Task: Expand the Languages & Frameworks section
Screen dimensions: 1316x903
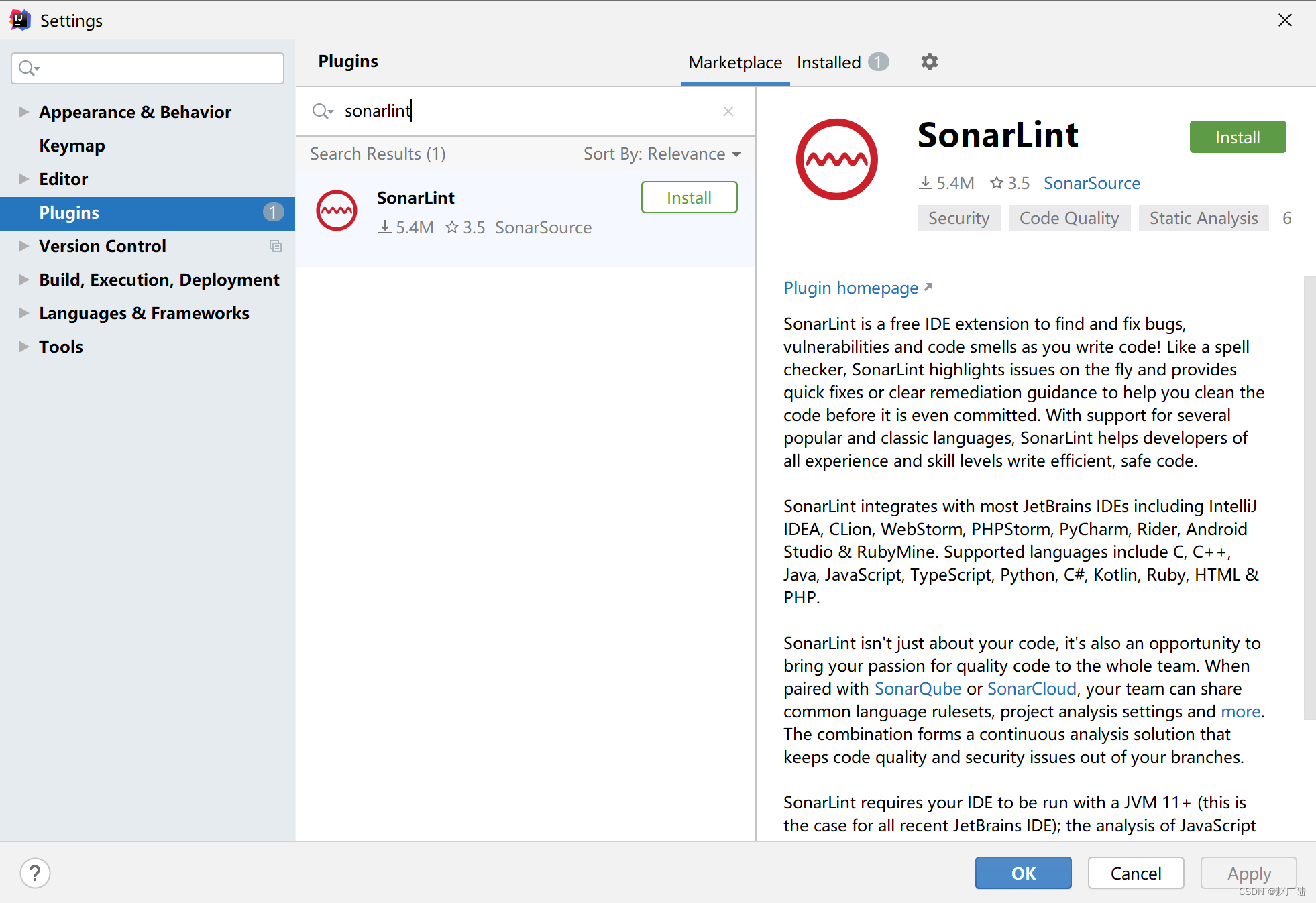Action: pos(22,313)
